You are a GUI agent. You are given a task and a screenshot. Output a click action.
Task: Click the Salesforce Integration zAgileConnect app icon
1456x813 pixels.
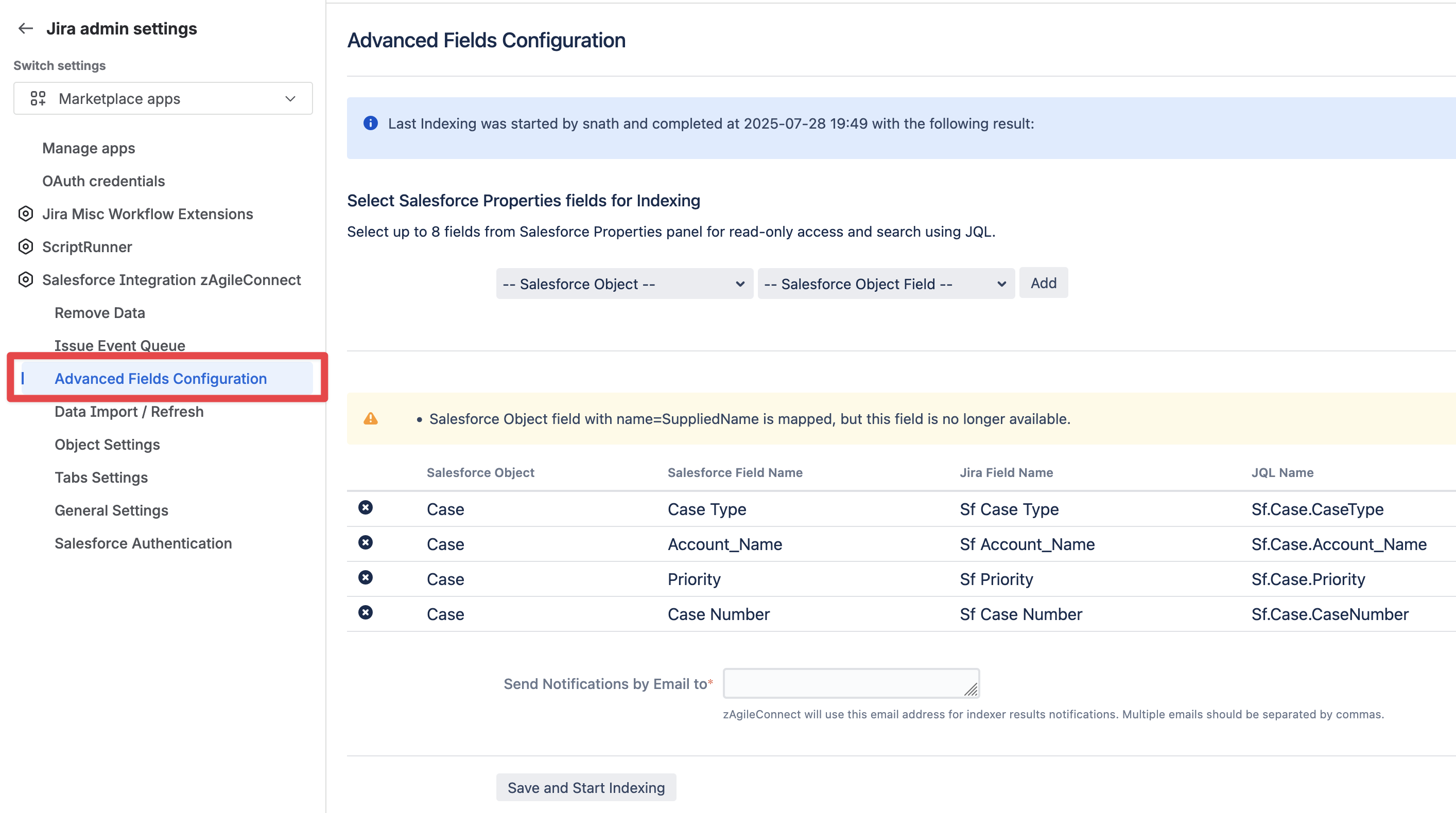click(x=25, y=280)
